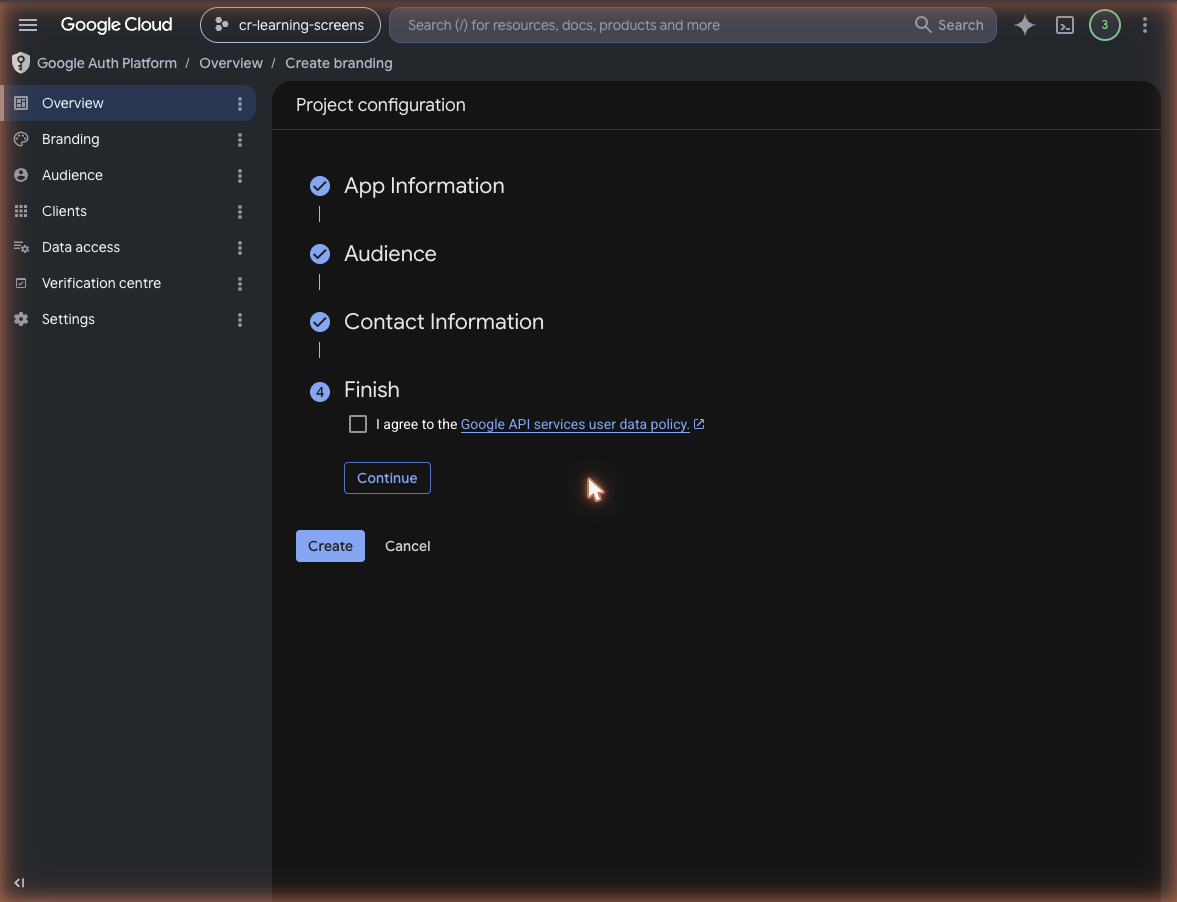Click the Cancel button
Image resolution: width=1177 pixels, height=902 pixels.
(x=408, y=546)
